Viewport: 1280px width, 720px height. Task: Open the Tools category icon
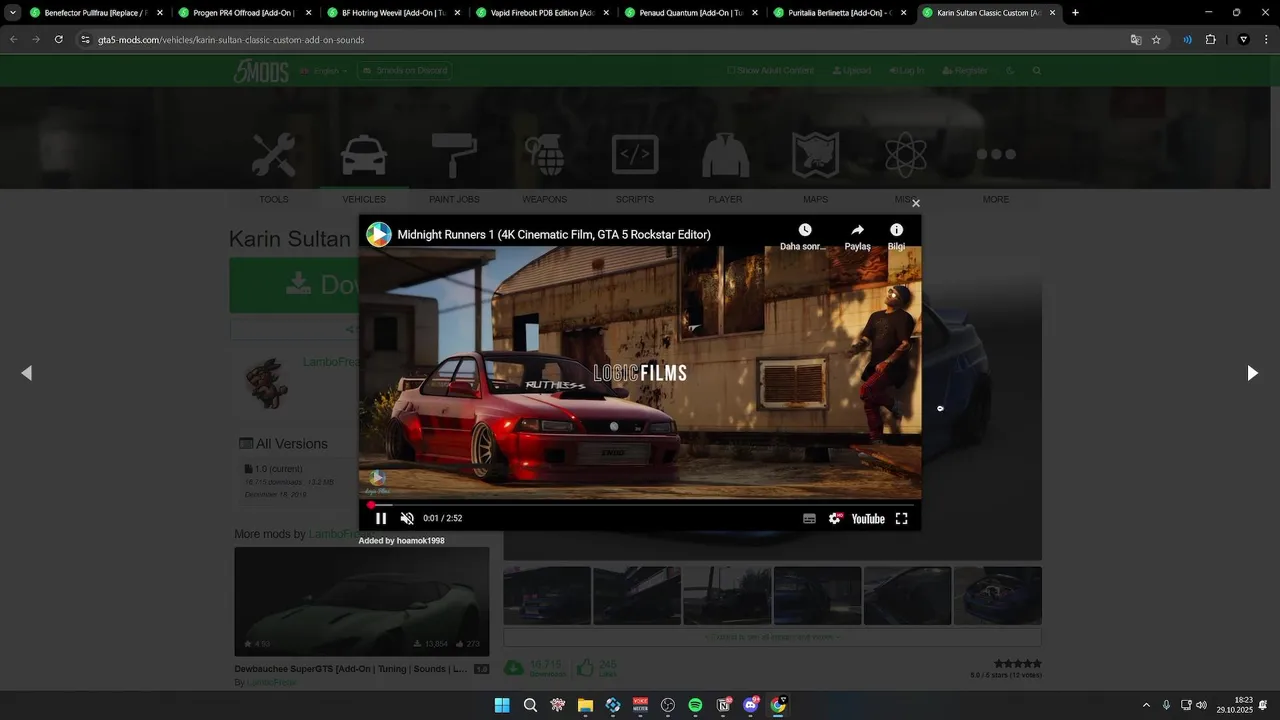[274, 155]
